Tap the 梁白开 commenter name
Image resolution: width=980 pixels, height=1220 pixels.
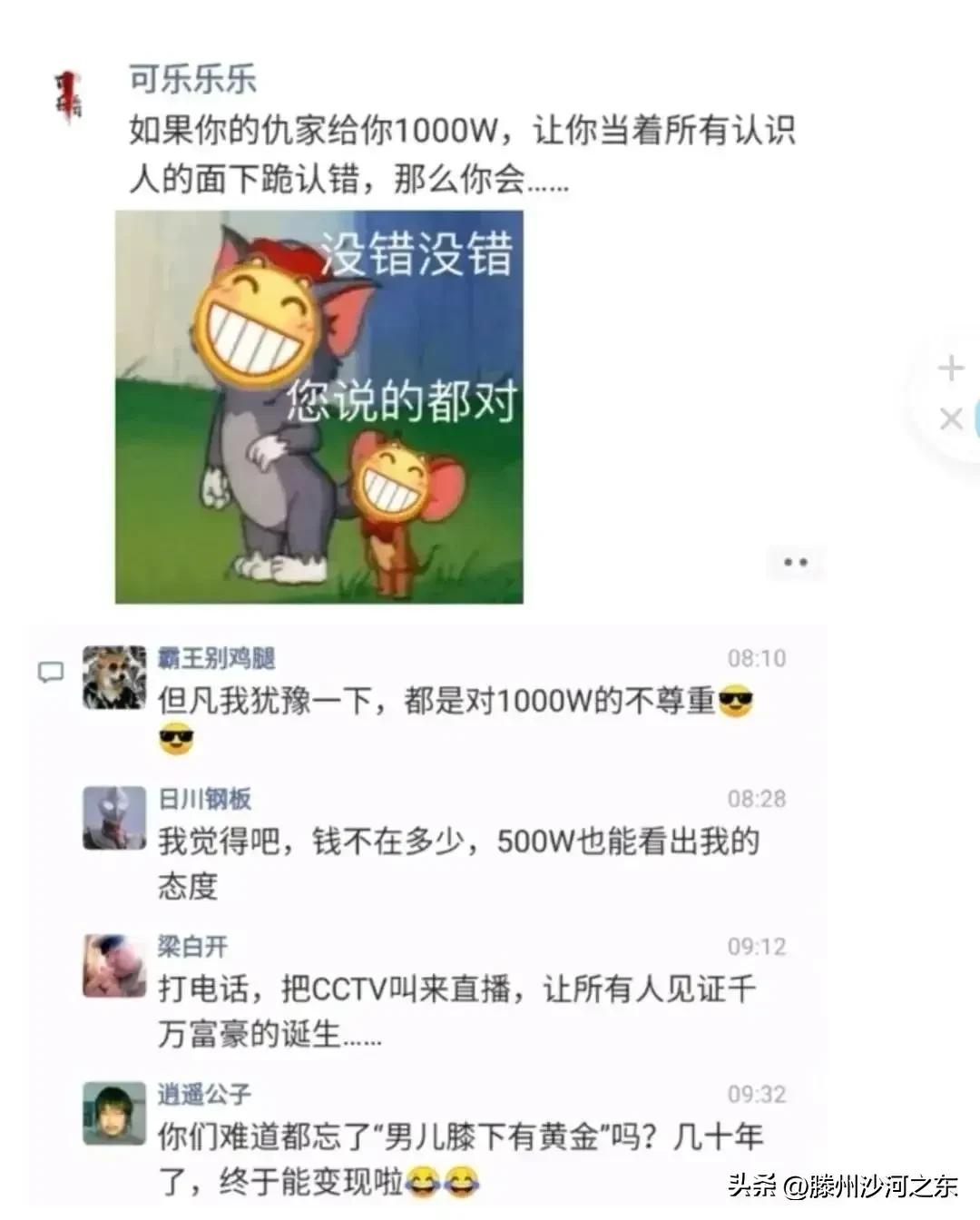[x=193, y=947]
